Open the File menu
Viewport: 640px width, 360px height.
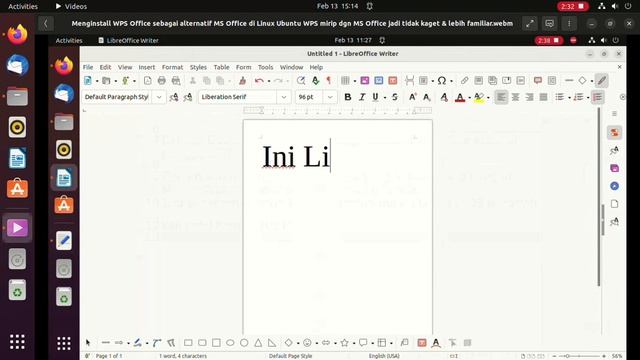88,67
